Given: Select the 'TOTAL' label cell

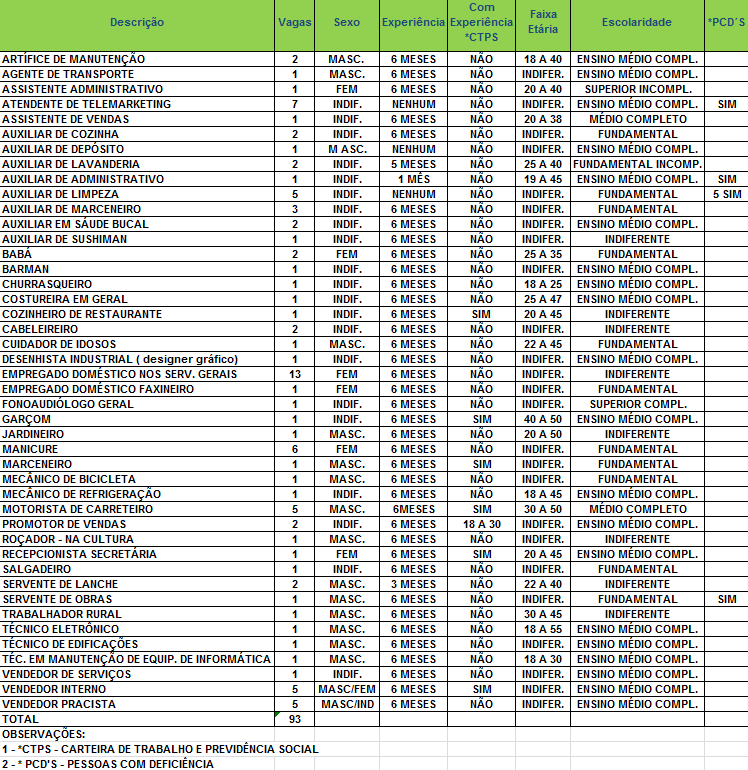Looking at the screenshot, I should pyautogui.click(x=21, y=719).
